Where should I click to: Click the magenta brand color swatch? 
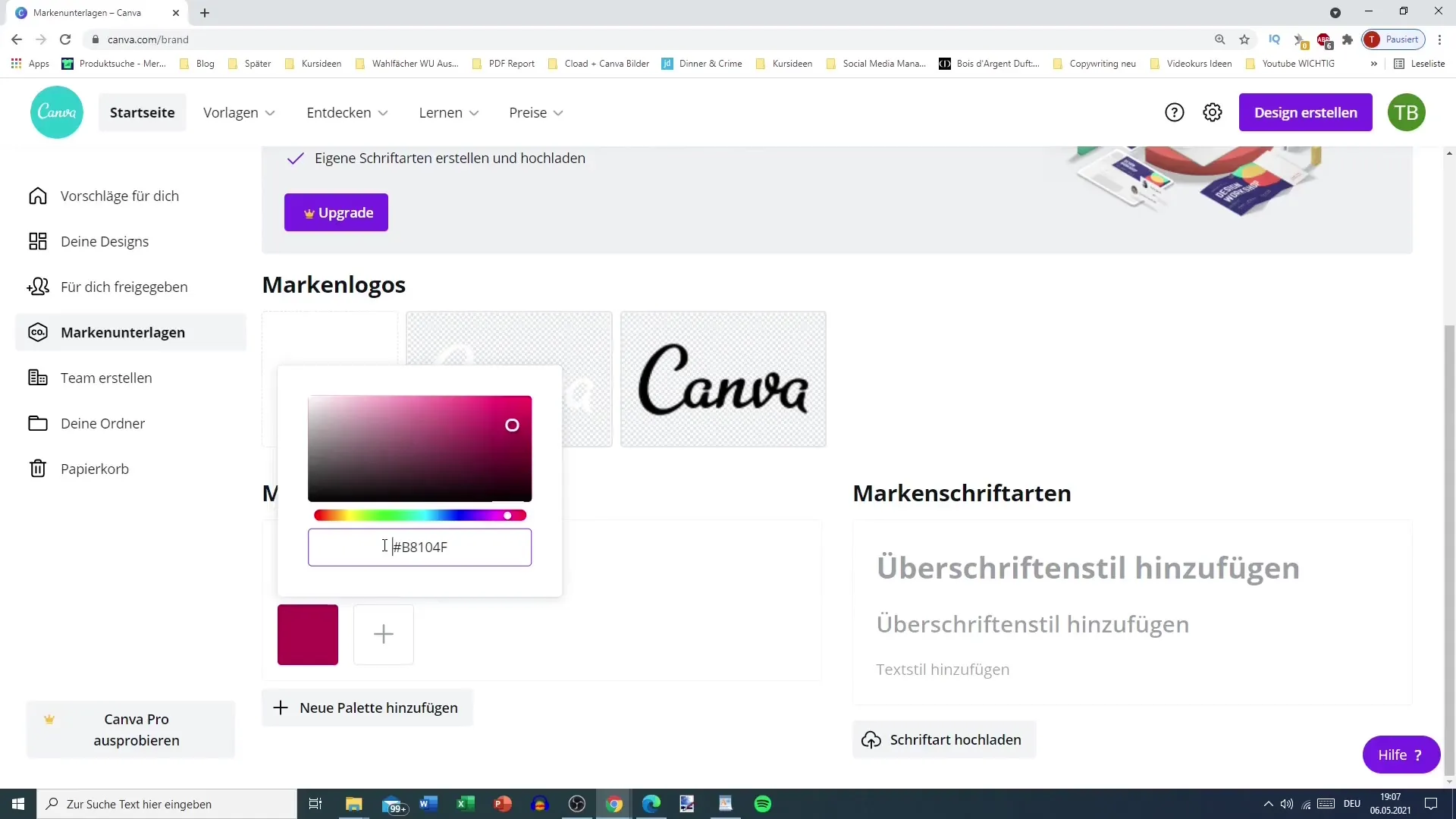coord(308,634)
